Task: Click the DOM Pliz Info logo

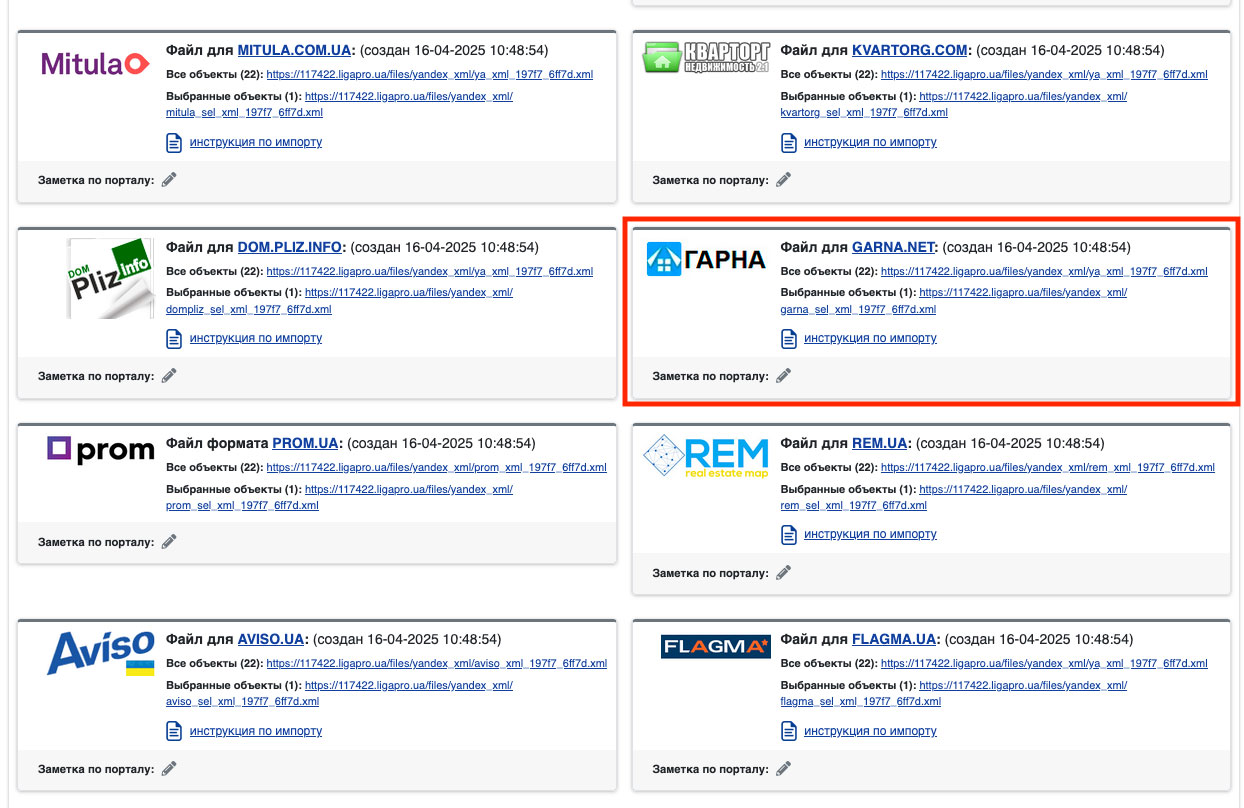Action: [110, 278]
